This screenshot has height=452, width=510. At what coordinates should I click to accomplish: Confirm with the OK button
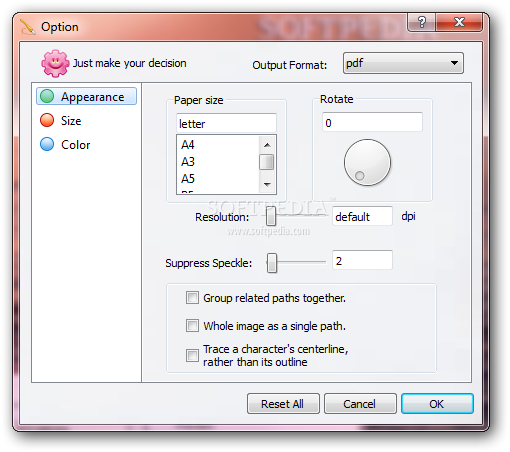tap(437, 404)
